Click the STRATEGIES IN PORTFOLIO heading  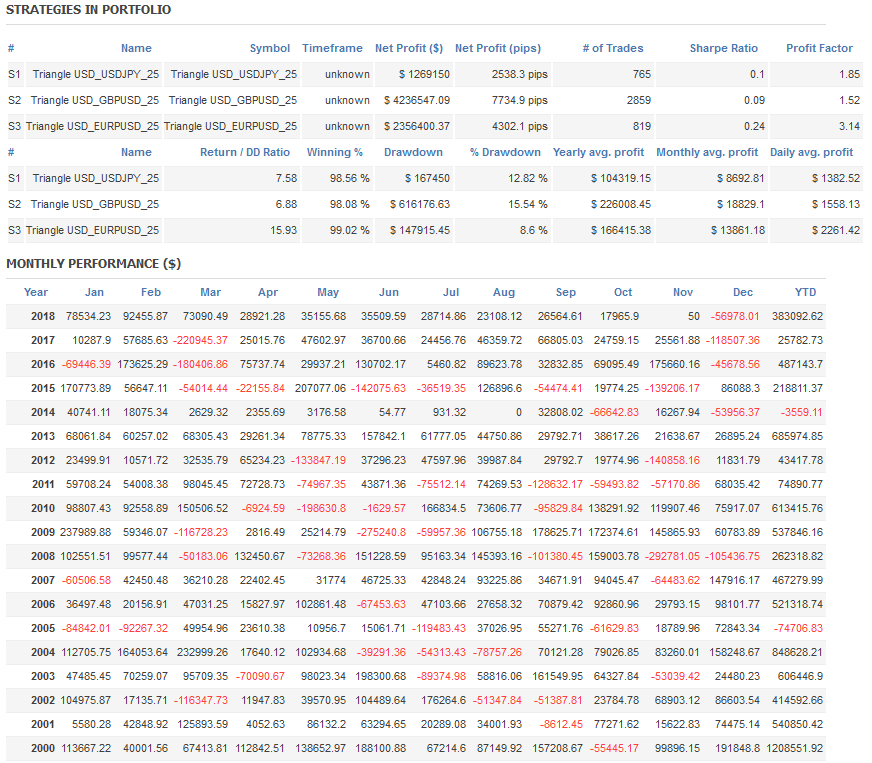[88, 10]
